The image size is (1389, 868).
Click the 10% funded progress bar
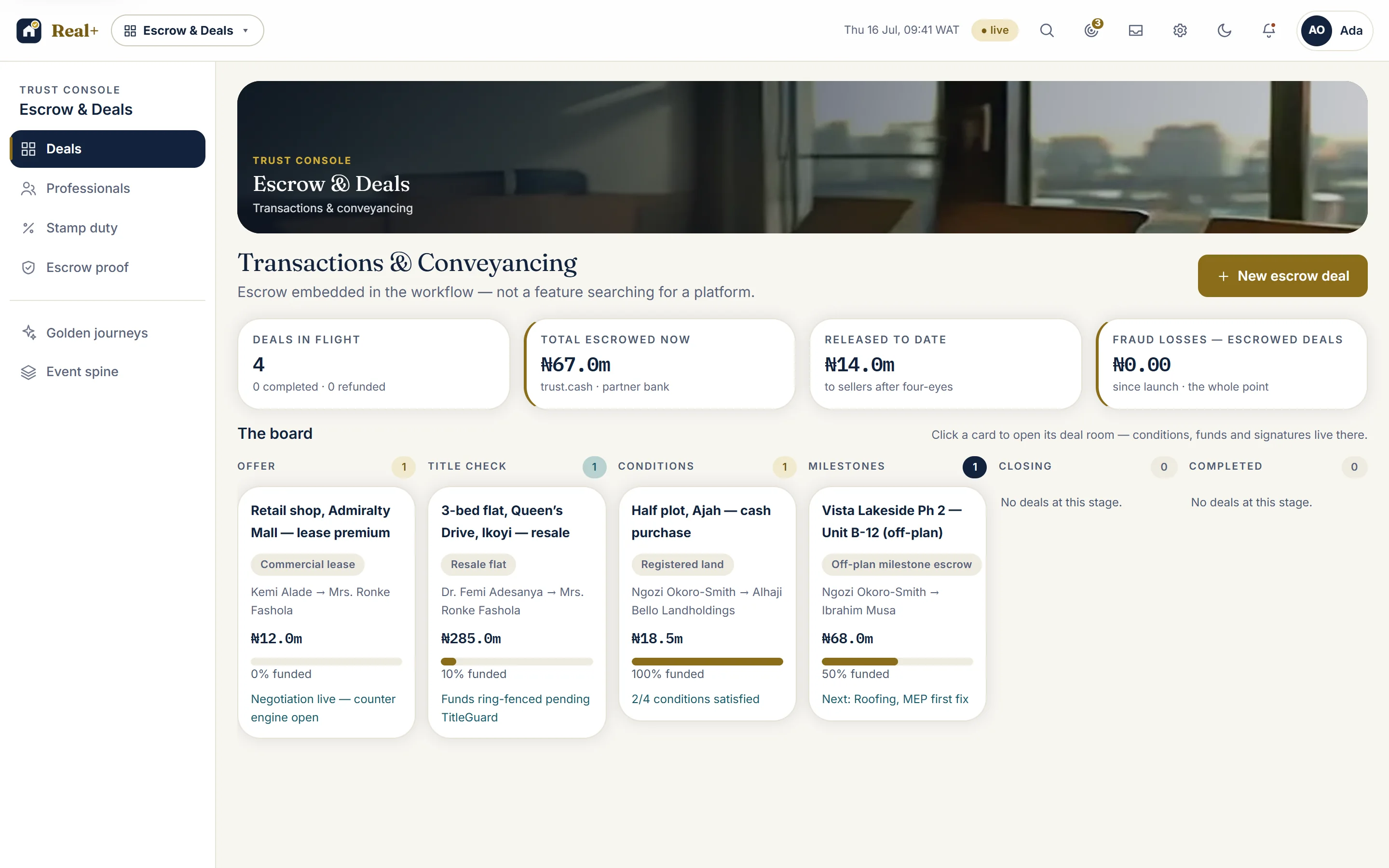[517, 662]
